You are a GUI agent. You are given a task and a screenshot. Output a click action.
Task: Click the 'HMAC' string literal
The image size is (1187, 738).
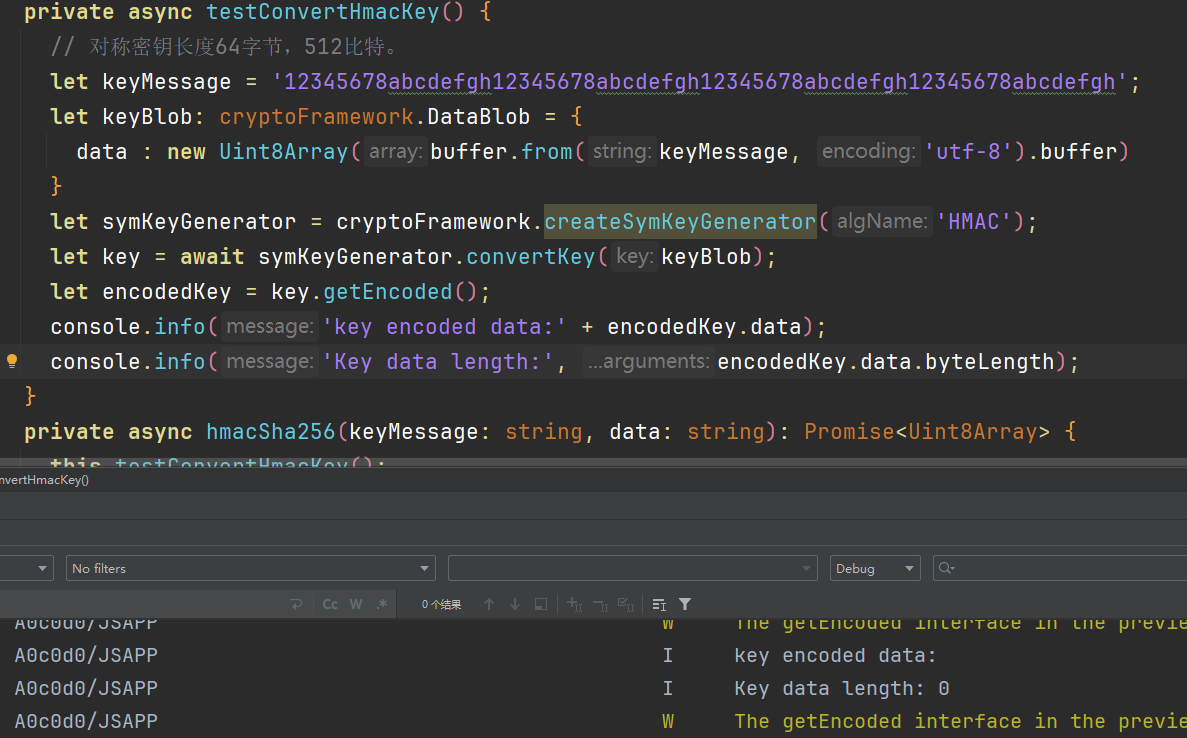tap(974, 222)
